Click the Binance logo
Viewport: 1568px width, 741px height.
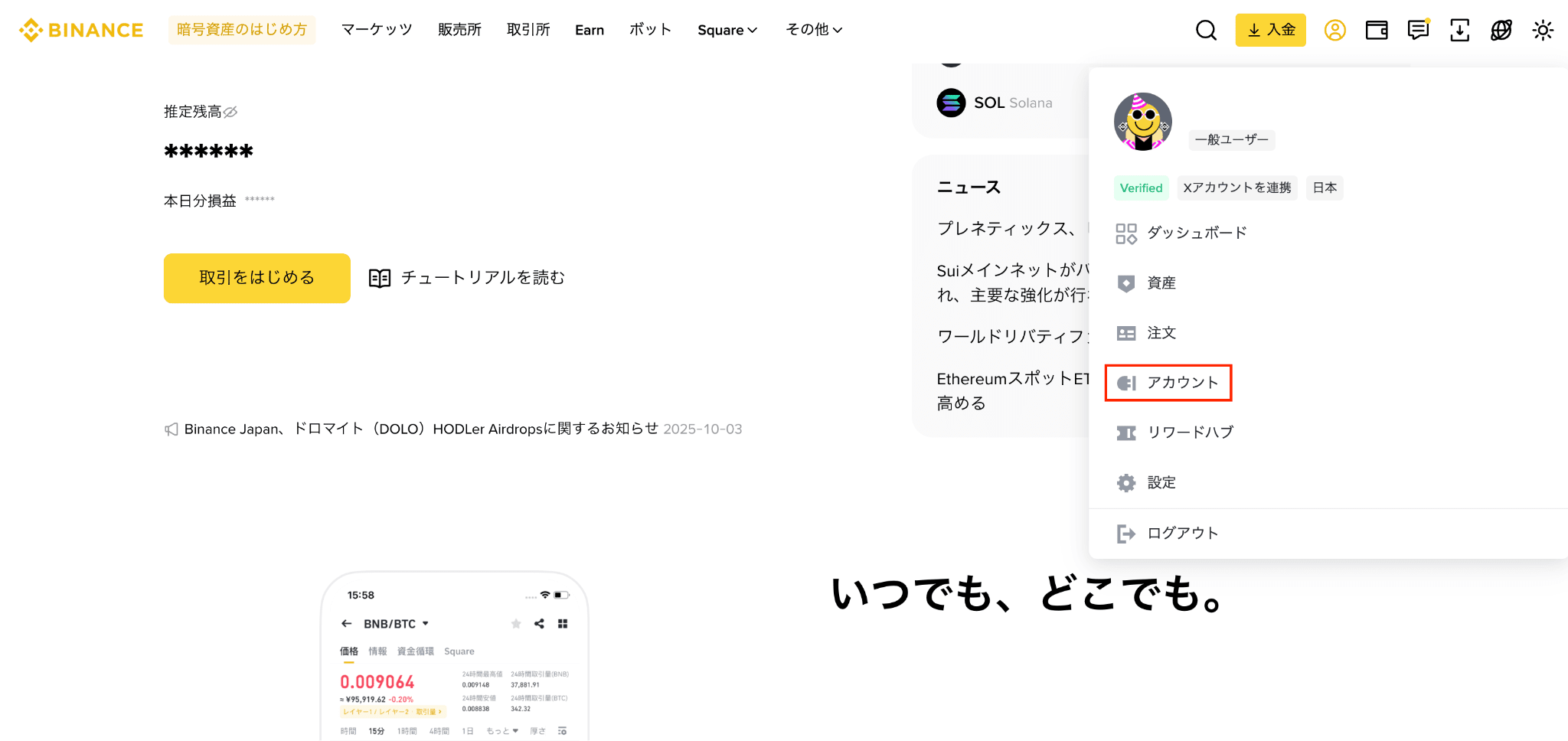80,29
